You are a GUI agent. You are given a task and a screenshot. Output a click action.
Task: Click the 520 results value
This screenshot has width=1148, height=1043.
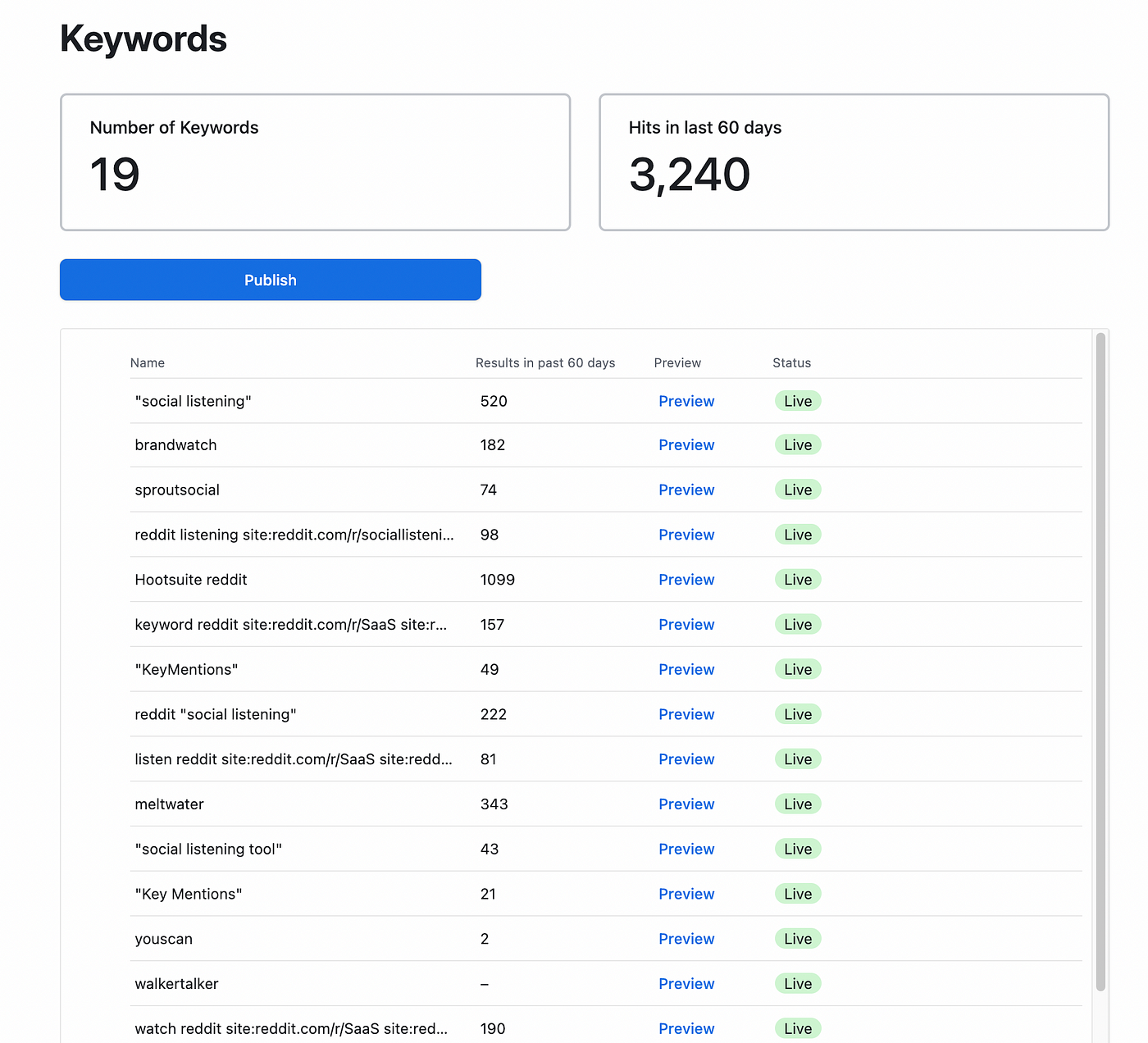coord(494,401)
